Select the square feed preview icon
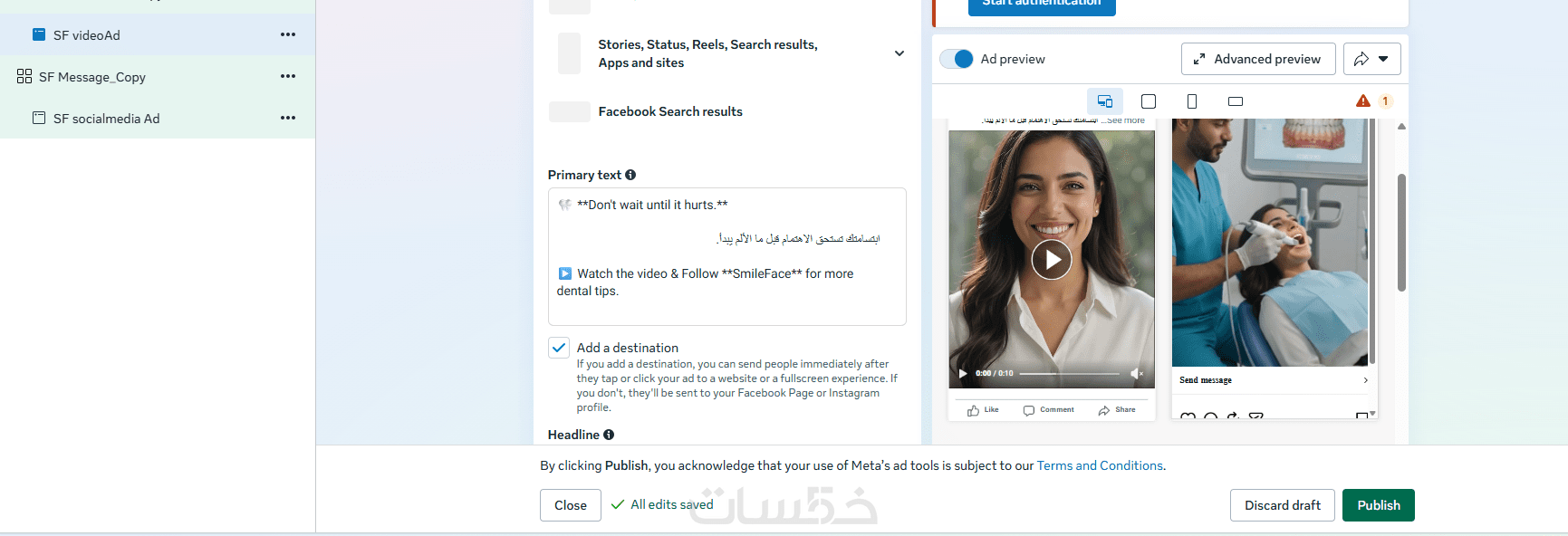 [1149, 101]
